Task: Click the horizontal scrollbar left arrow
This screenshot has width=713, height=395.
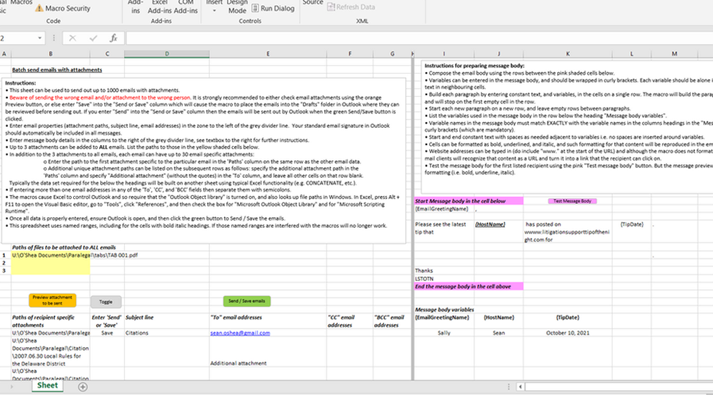Action: [520, 387]
